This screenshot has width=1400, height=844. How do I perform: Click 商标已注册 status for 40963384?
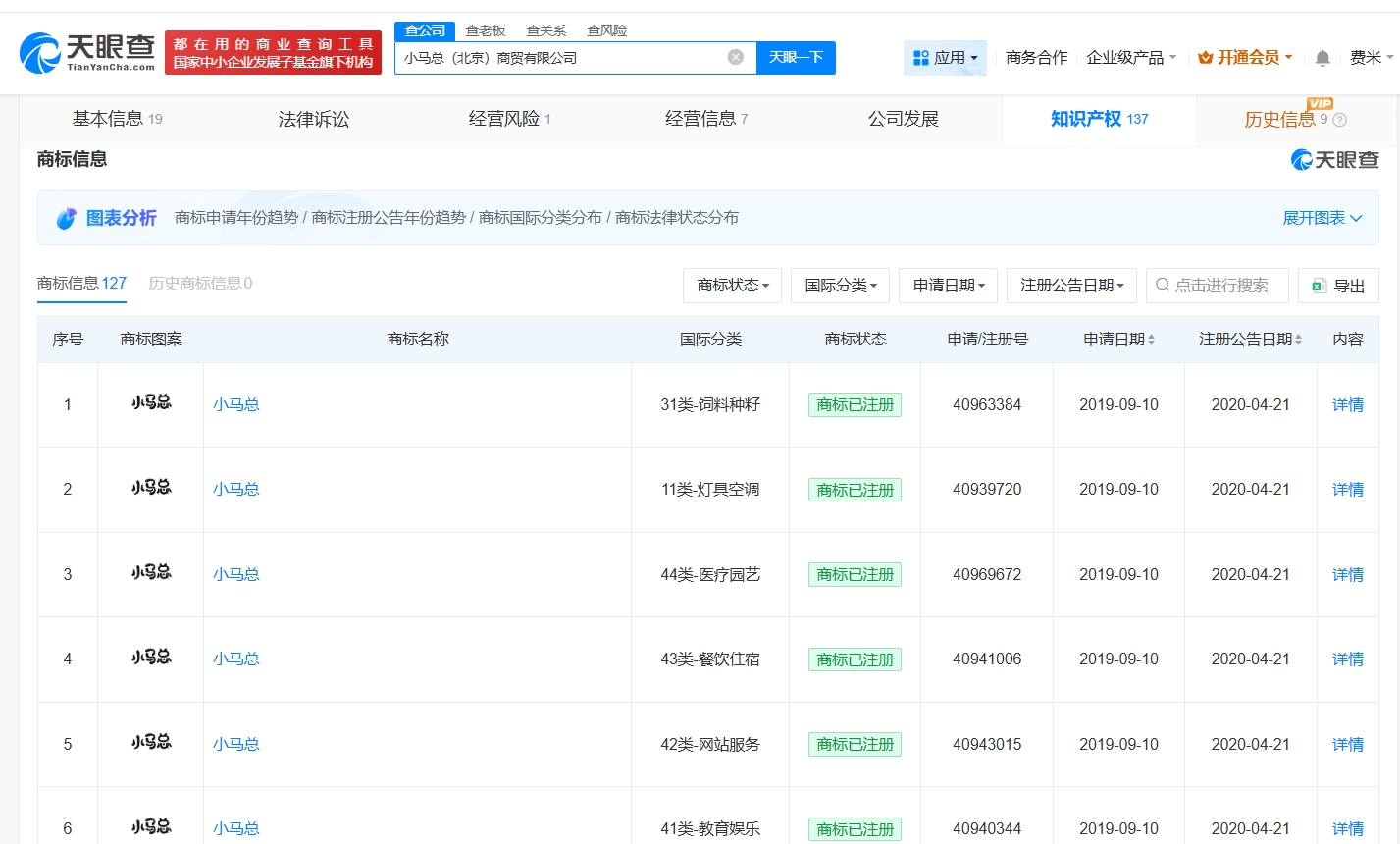[856, 404]
